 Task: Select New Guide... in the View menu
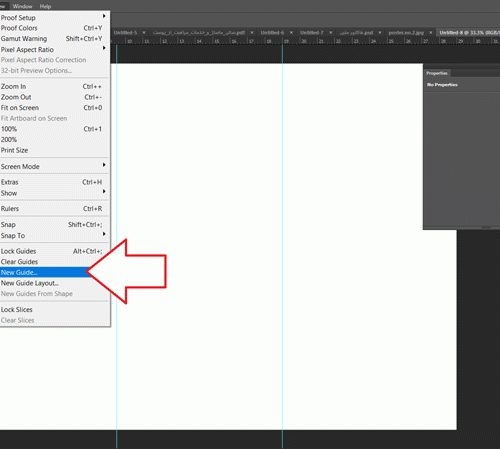(55, 272)
